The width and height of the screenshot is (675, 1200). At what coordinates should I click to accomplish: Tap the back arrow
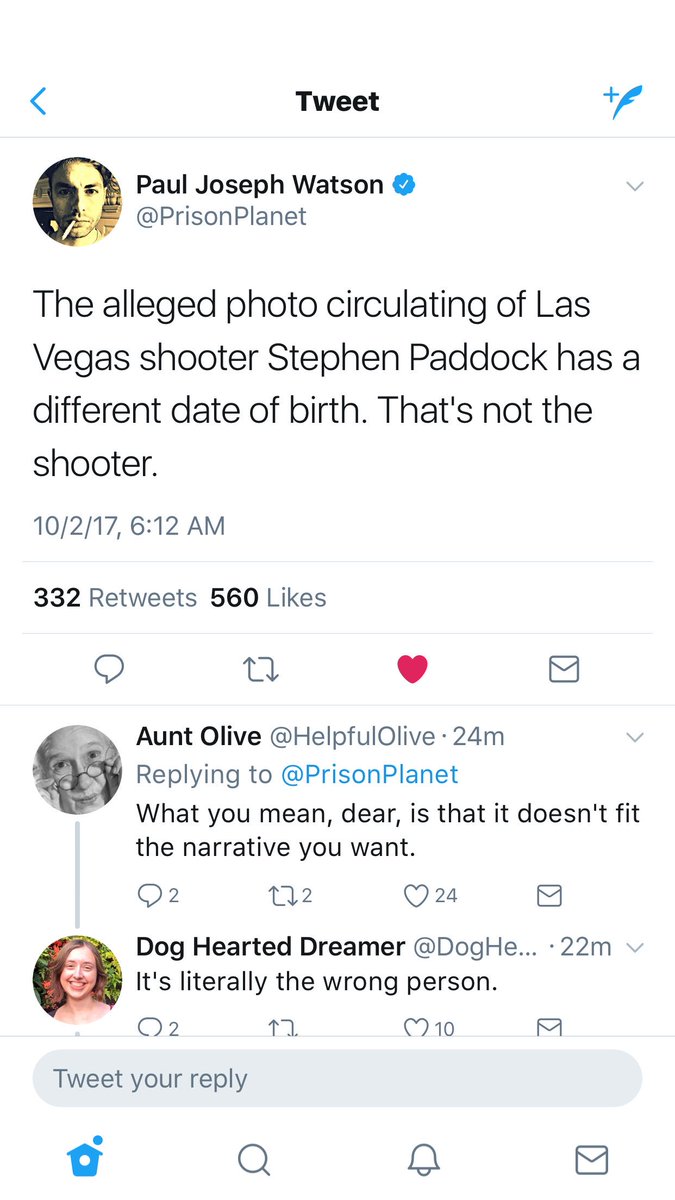(38, 101)
